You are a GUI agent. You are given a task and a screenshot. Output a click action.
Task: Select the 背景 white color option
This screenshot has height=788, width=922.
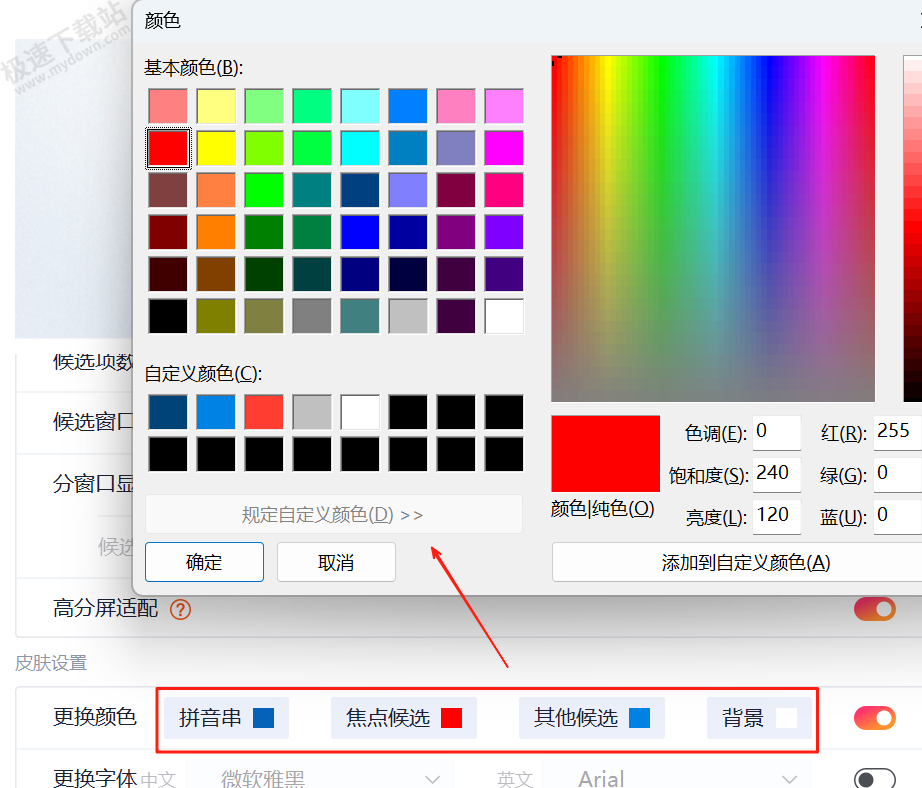click(x=758, y=718)
